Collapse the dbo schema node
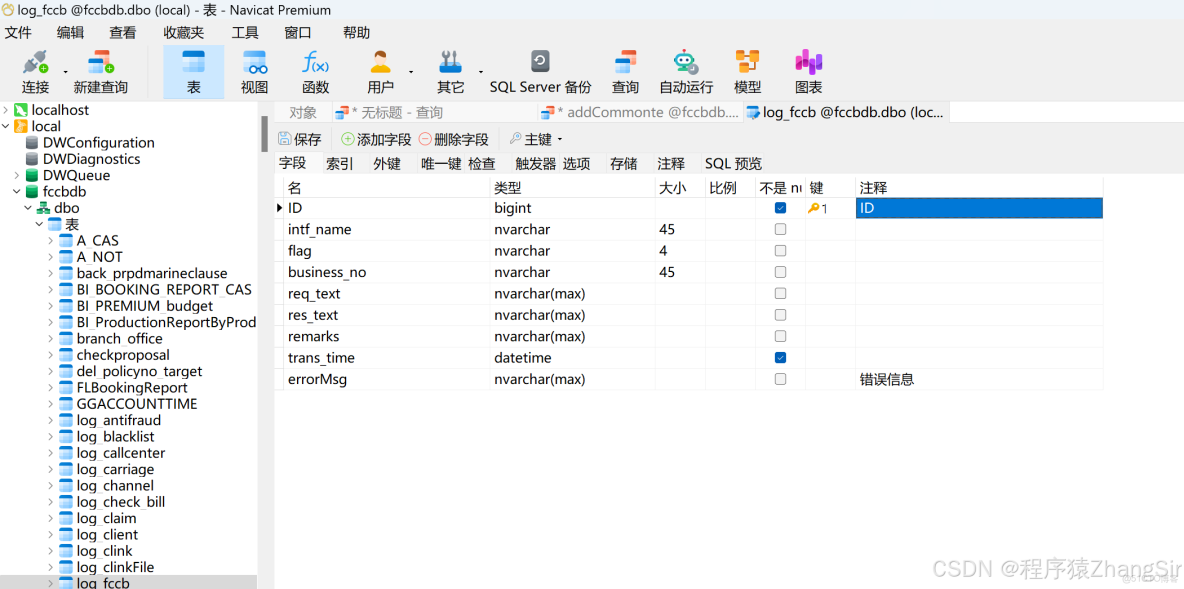 28,207
